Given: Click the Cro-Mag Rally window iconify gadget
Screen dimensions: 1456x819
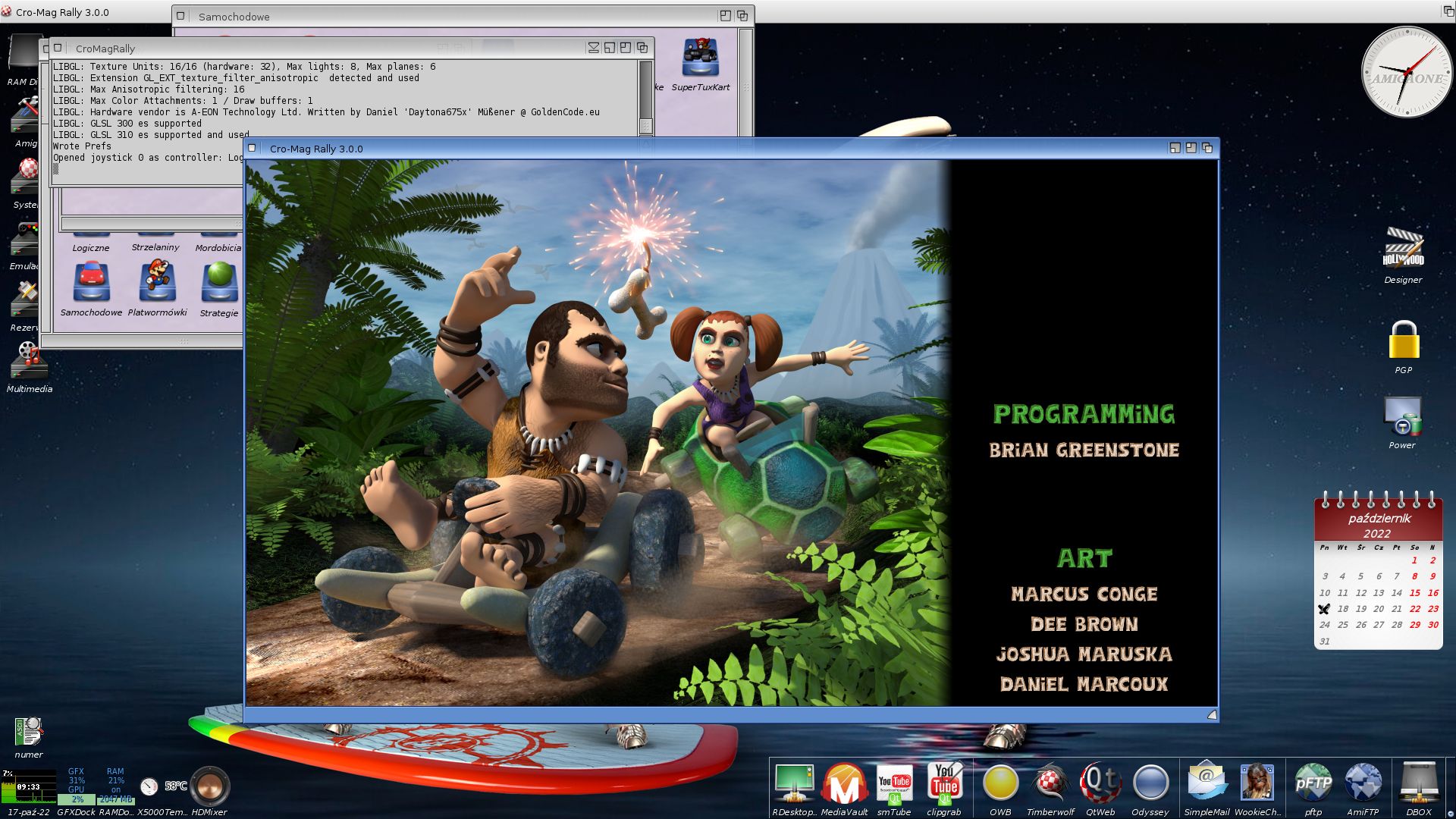Looking at the screenshot, I should (1175, 149).
